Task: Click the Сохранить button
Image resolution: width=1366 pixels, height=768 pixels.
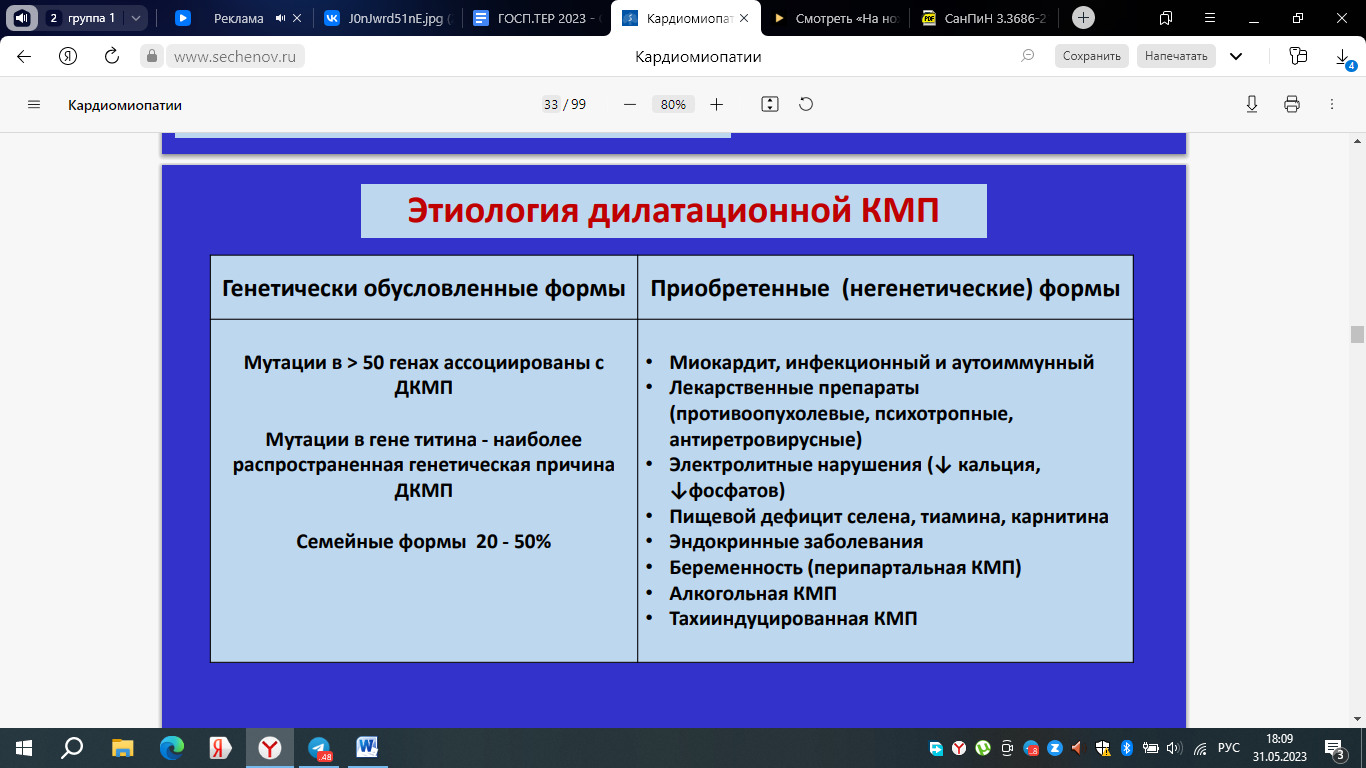Action: [1092, 56]
